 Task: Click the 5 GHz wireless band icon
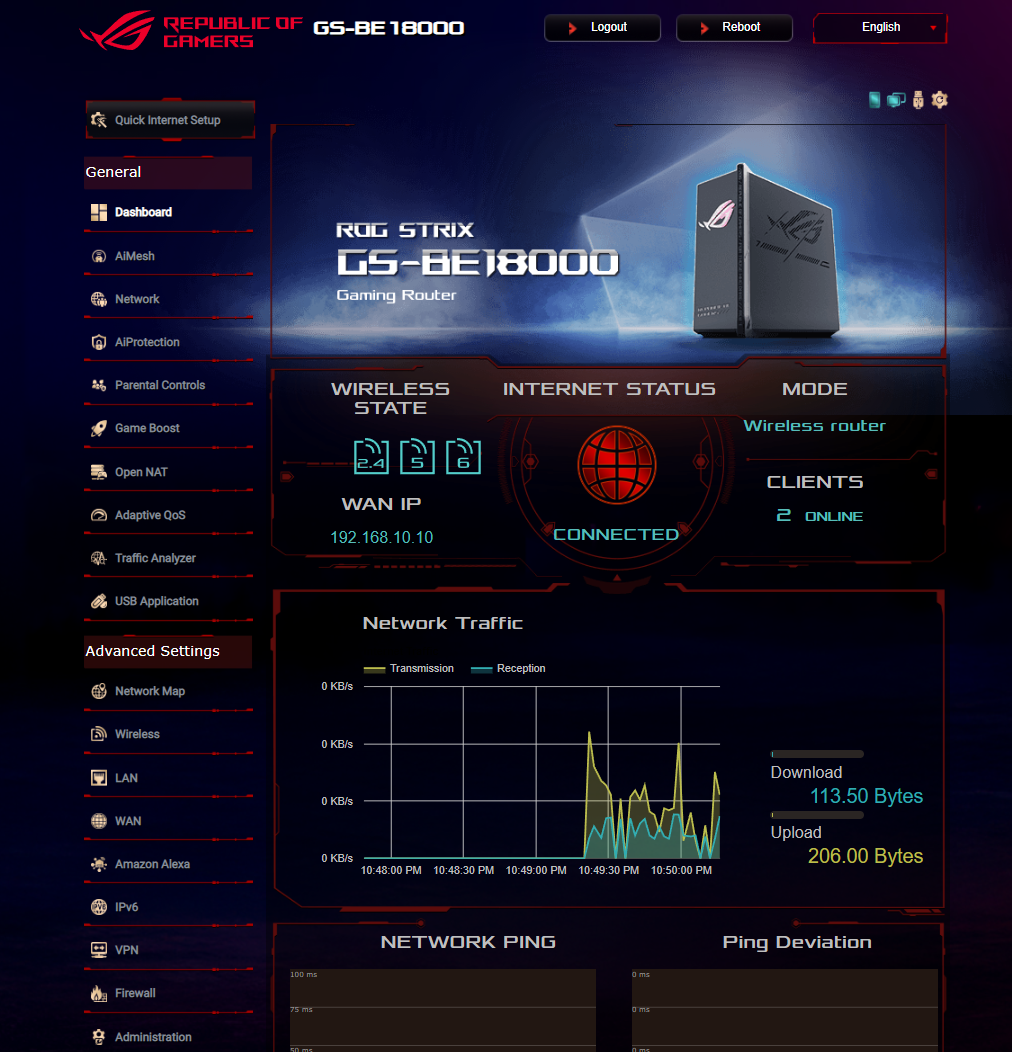click(x=417, y=457)
